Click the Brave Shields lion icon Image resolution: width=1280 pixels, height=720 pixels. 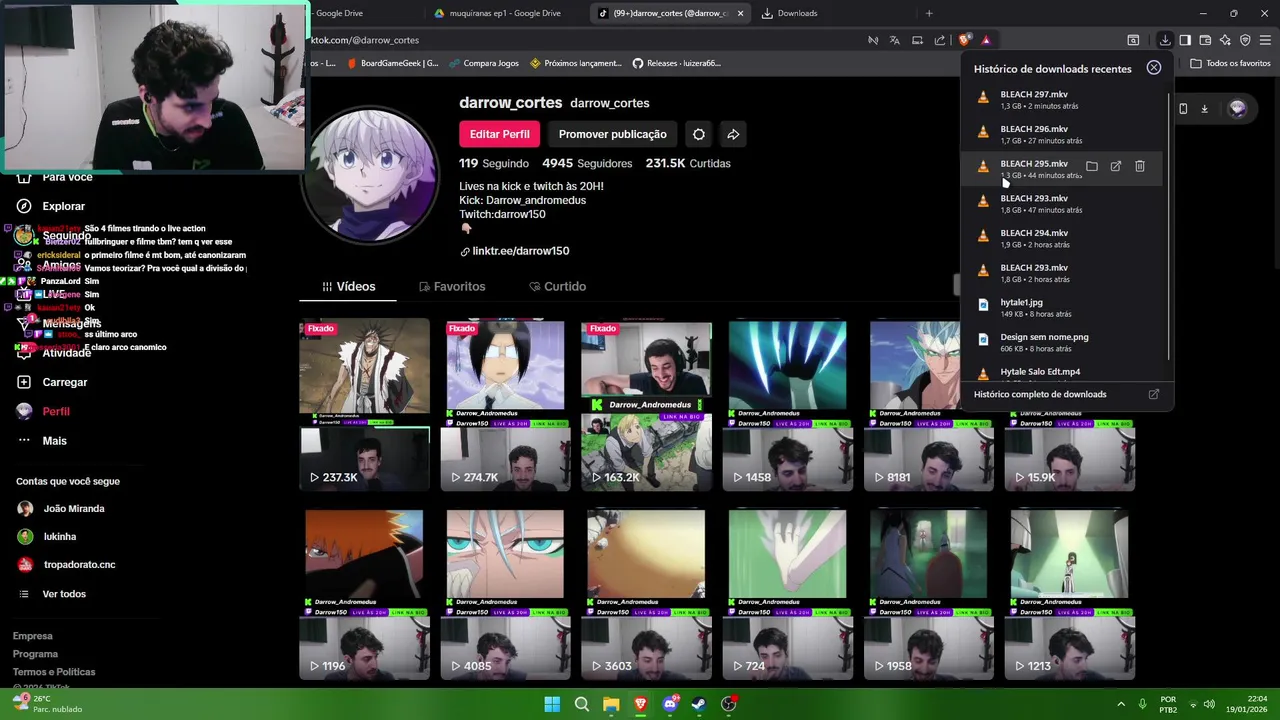tap(964, 40)
